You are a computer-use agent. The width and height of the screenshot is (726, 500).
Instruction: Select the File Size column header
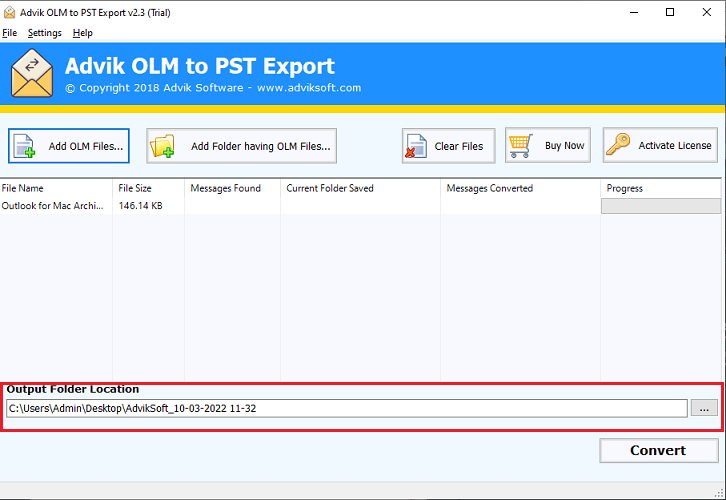[x=148, y=188]
